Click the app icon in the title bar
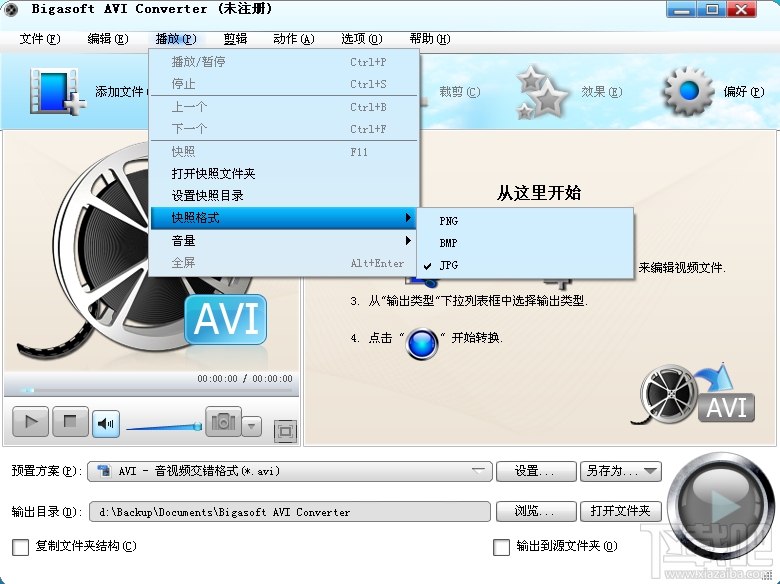 coord(11,9)
